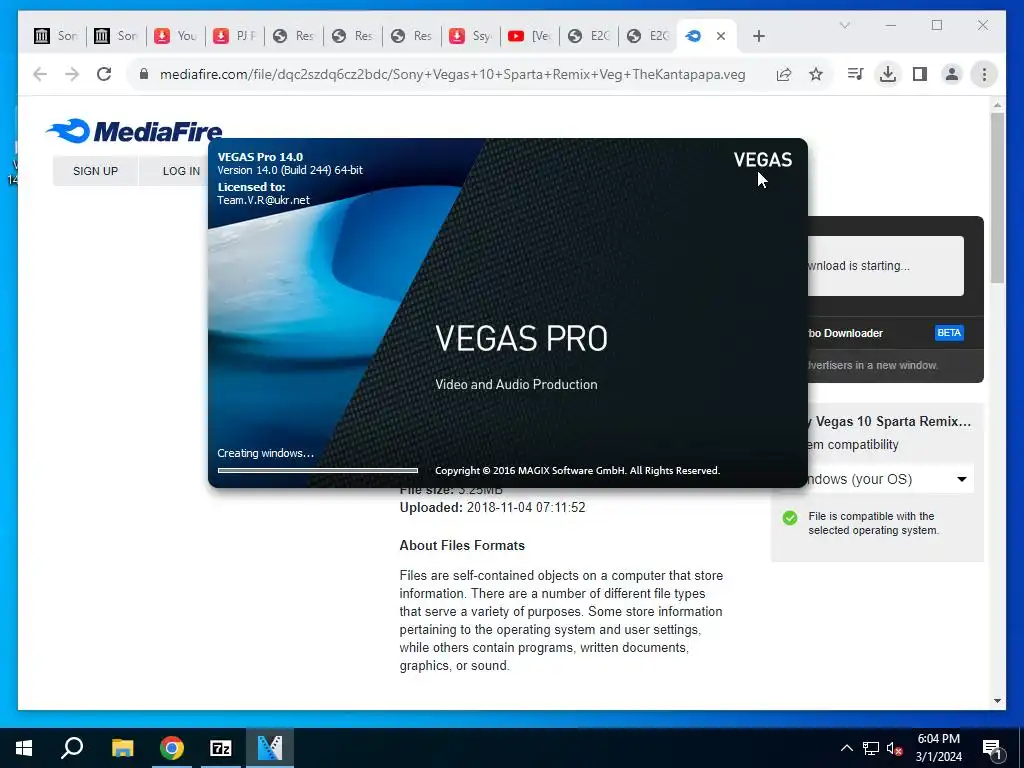Show hidden system tray icons
The height and width of the screenshot is (768, 1024).
pyautogui.click(x=846, y=748)
